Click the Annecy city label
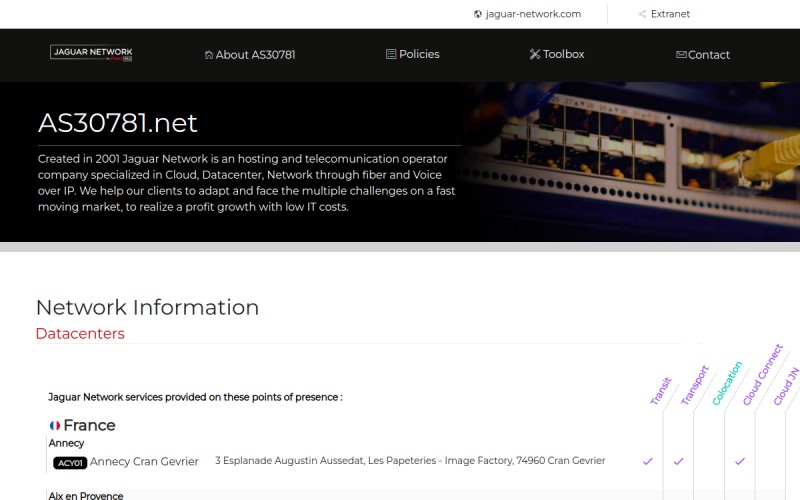The width and height of the screenshot is (800, 500). click(66, 443)
